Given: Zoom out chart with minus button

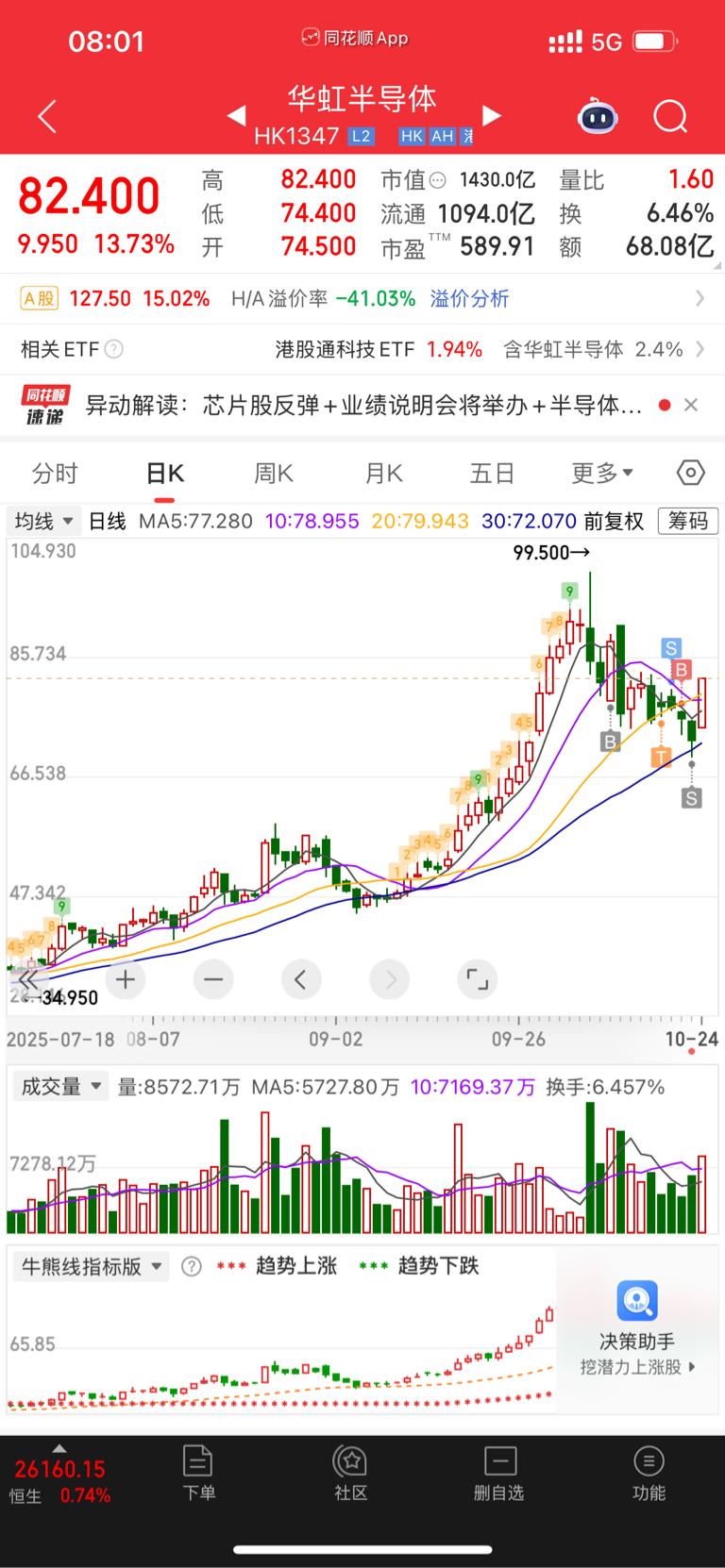Looking at the screenshot, I should coord(213,980).
